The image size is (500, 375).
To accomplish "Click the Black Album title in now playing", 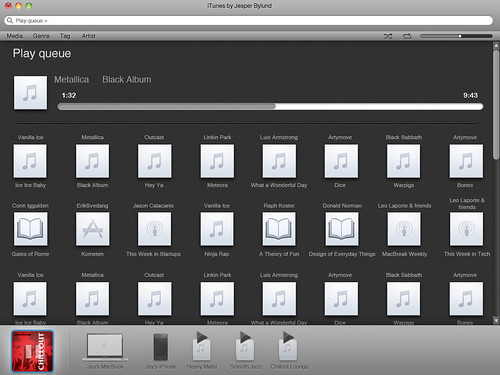I will click(127, 80).
